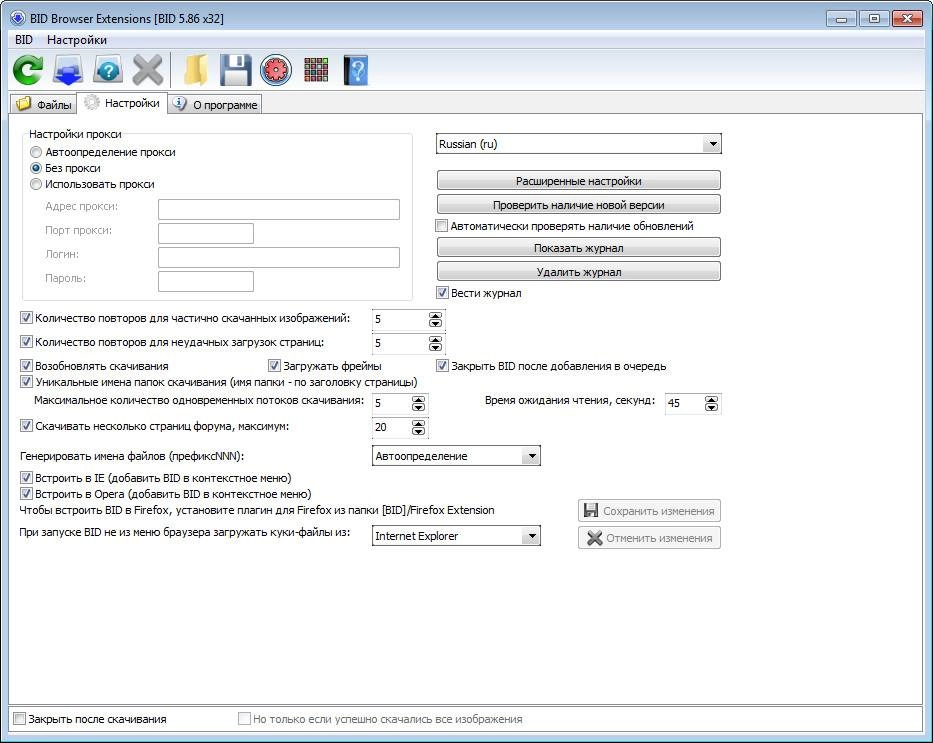Switch to the Файлы tab

44,104
